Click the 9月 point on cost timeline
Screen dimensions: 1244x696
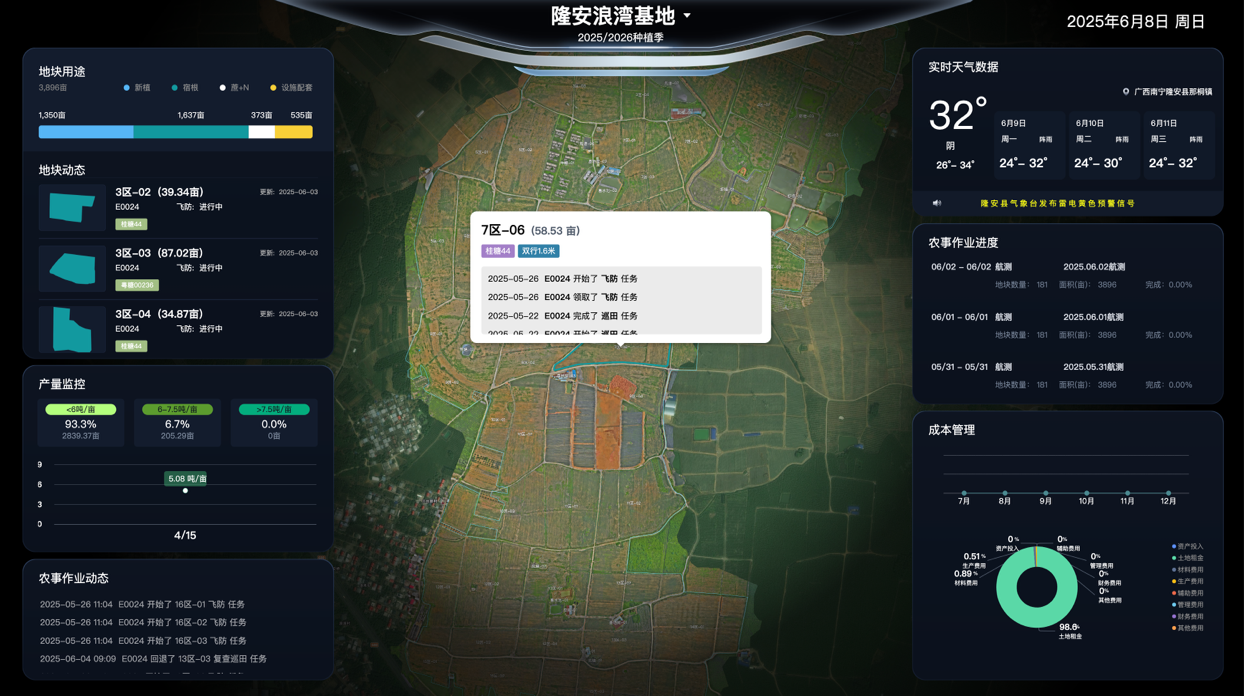coord(1046,493)
